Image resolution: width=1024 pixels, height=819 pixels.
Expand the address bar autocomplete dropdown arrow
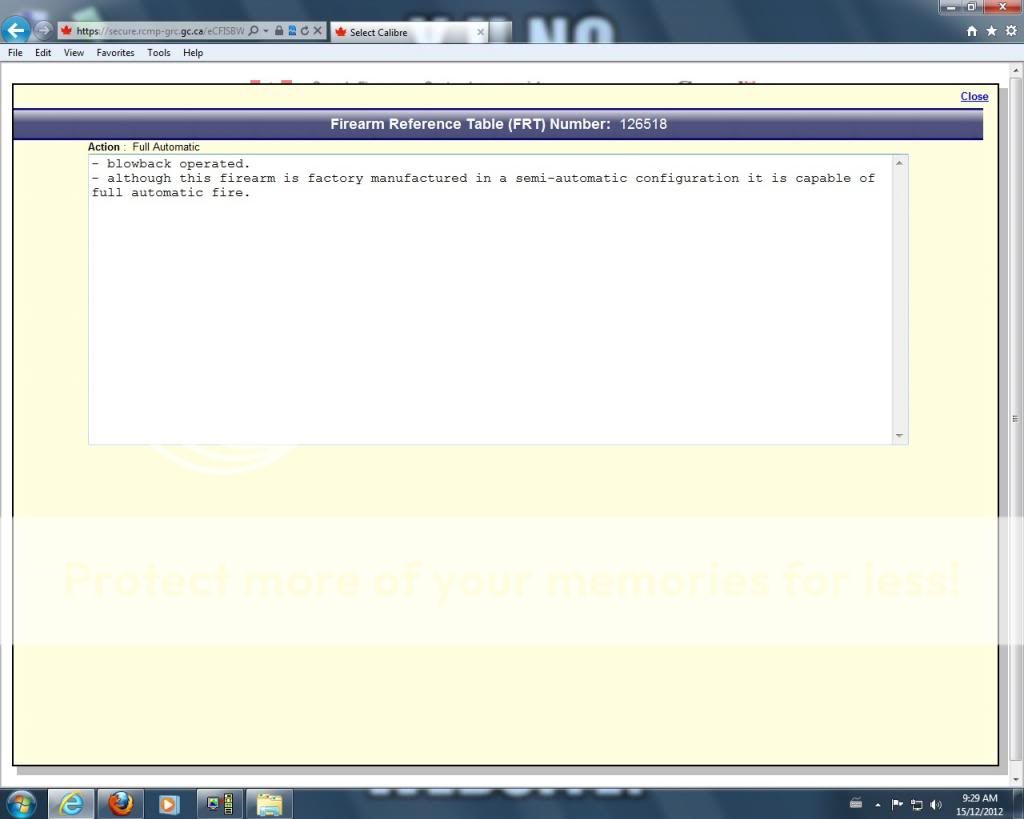click(266, 31)
